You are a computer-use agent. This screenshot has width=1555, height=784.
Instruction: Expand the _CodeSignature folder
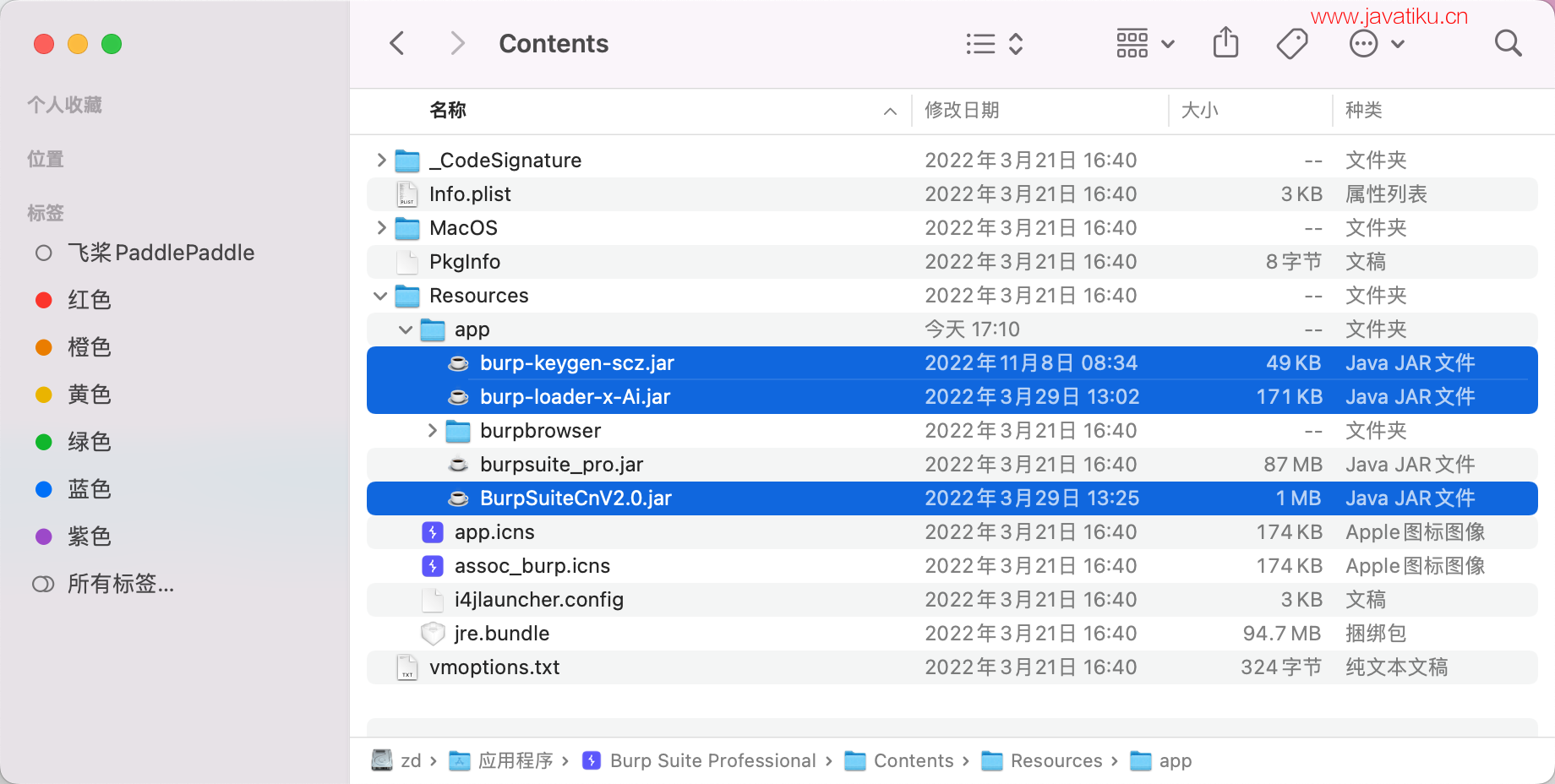381,160
